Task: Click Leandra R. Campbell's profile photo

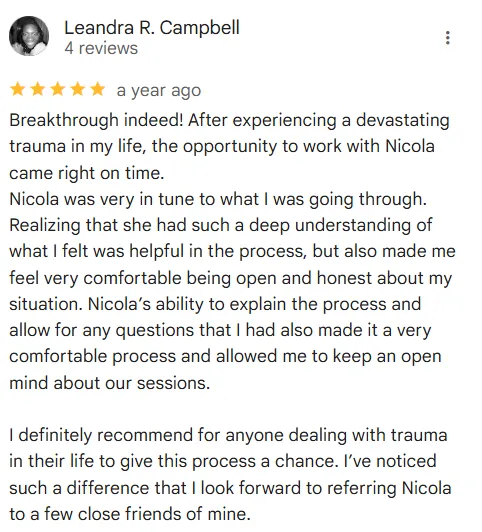Action: click(x=29, y=36)
